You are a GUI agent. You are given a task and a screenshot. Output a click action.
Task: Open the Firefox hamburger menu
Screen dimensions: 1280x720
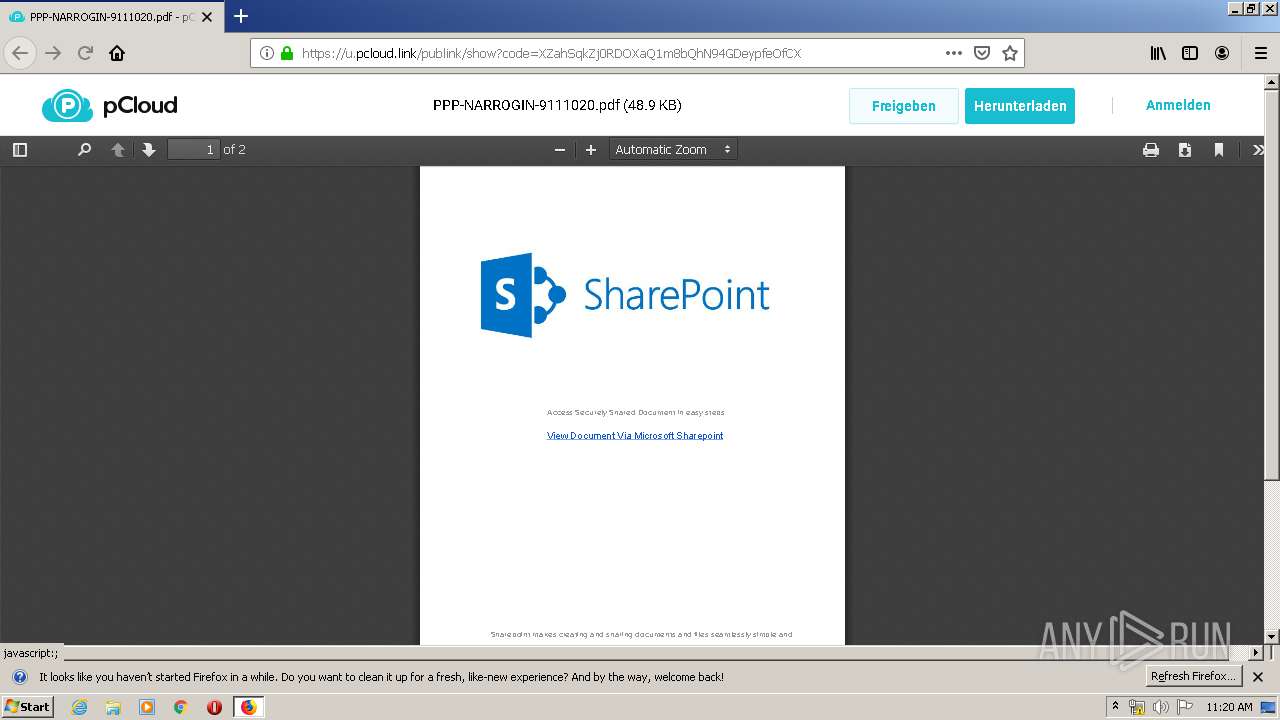[1260, 53]
